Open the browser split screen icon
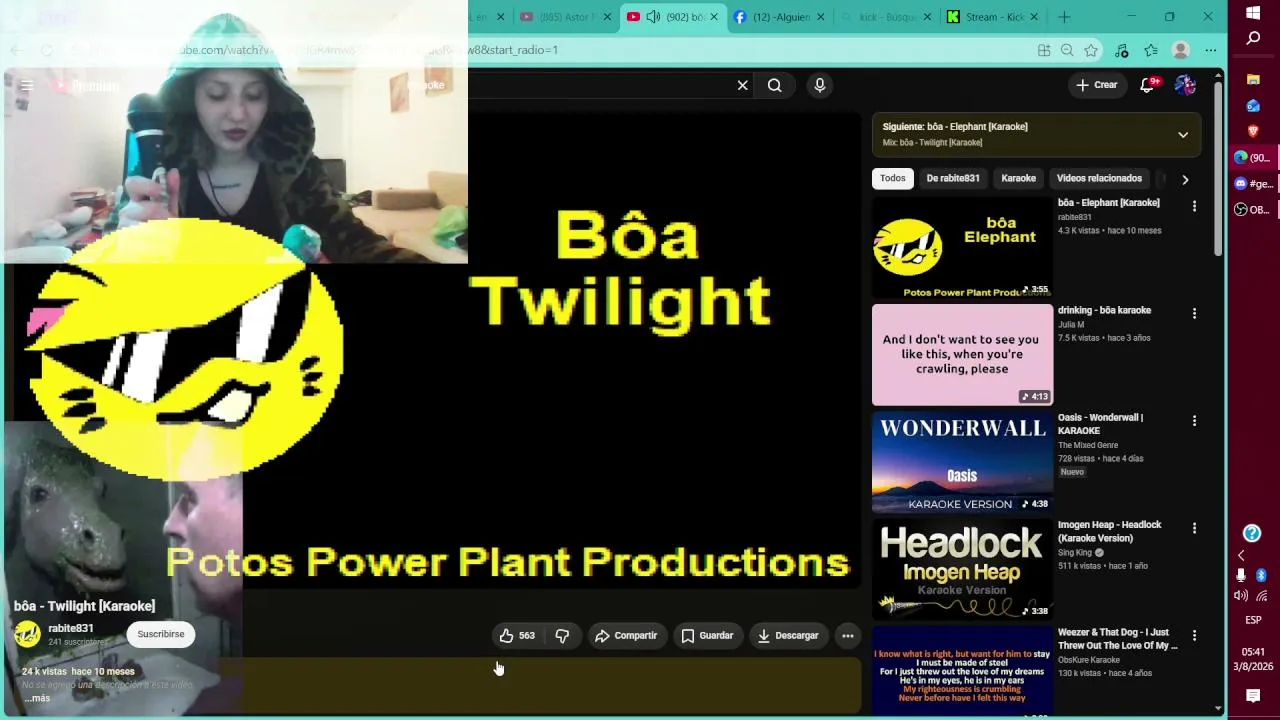The width and height of the screenshot is (1280, 720). pyautogui.click(x=1044, y=51)
